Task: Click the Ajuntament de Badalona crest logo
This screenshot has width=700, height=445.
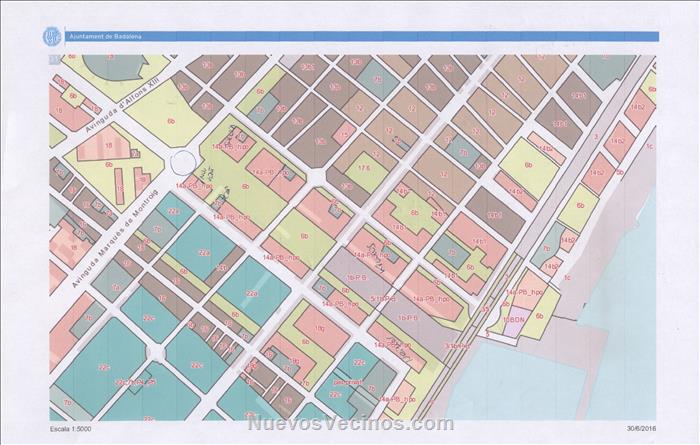Action: pos(52,36)
